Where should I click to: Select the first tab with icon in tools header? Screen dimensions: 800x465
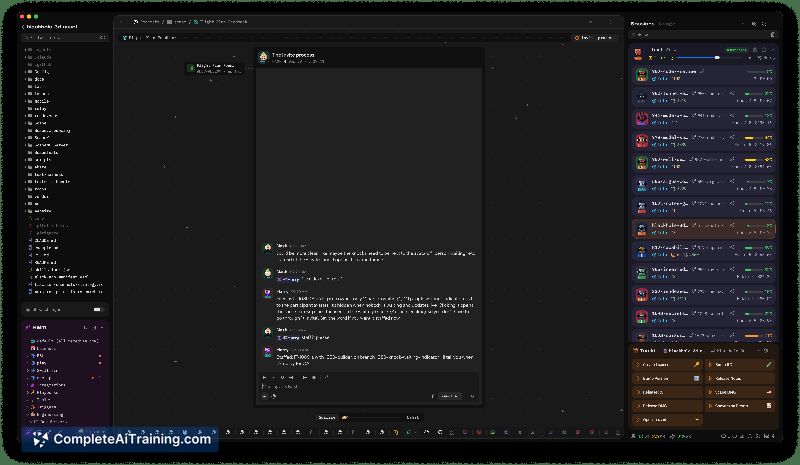pos(645,351)
